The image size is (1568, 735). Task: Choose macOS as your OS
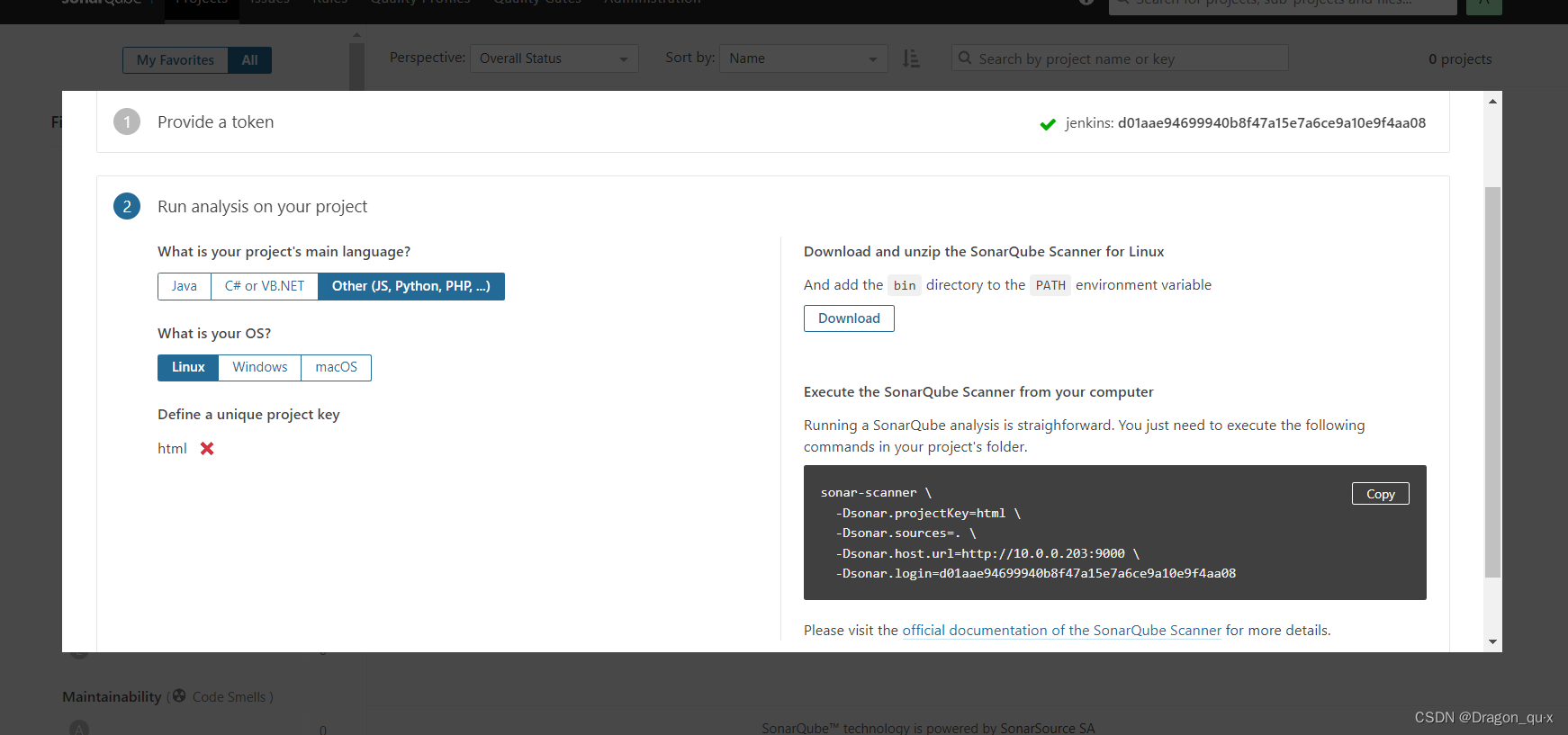point(337,367)
